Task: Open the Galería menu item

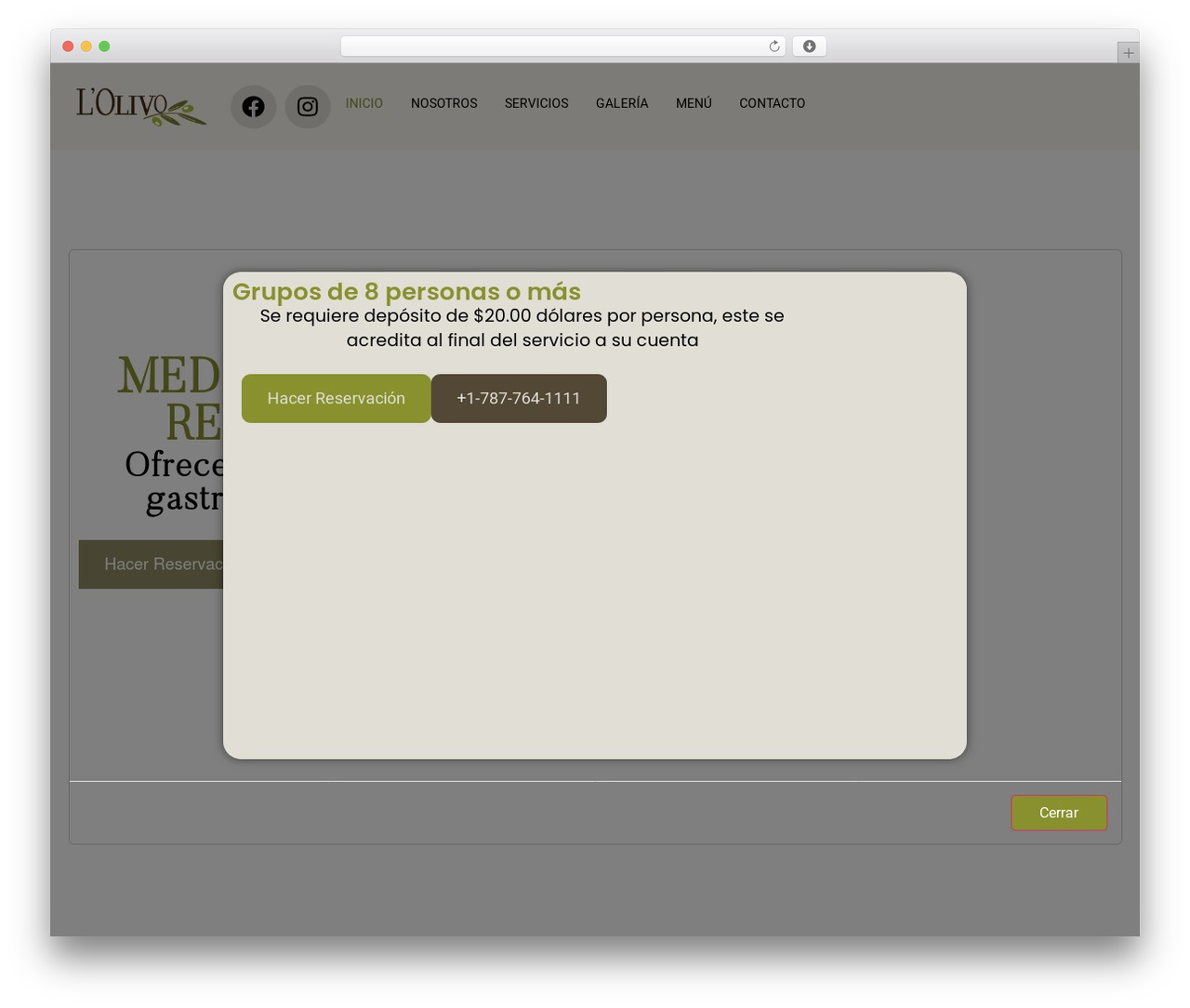Action: click(622, 103)
